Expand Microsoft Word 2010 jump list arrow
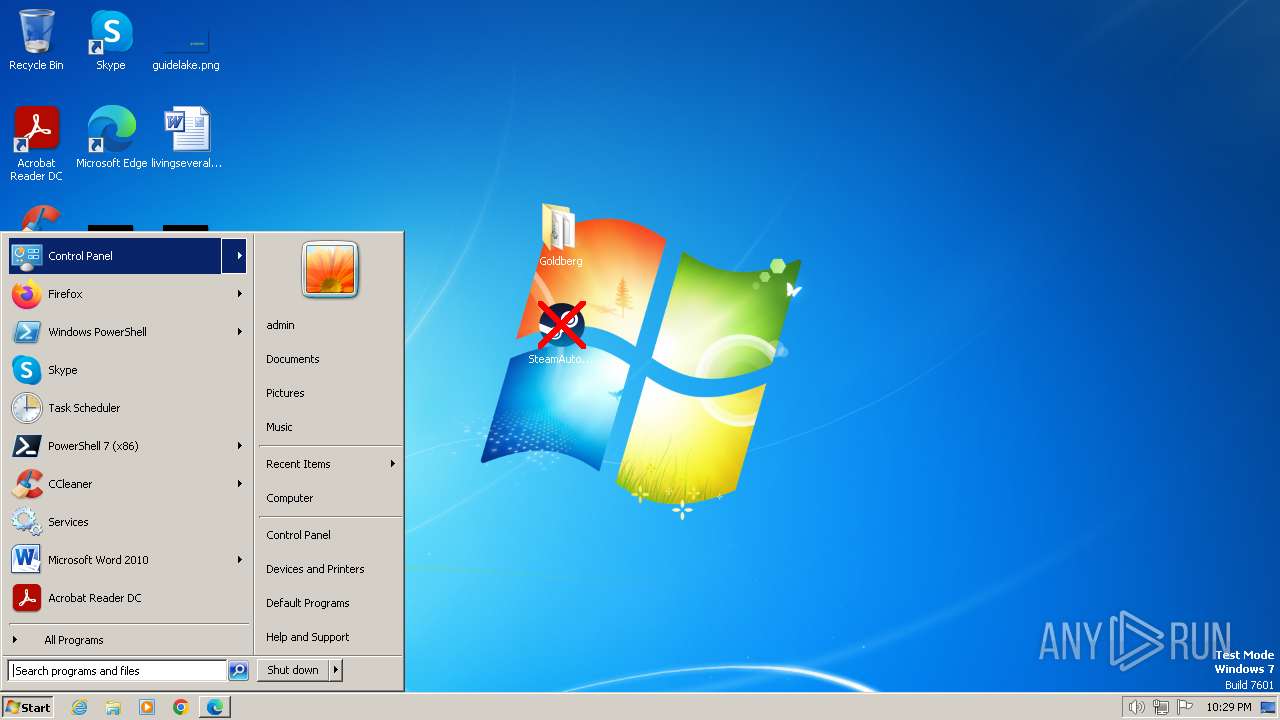 pyautogui.click(x=239, y=560)
